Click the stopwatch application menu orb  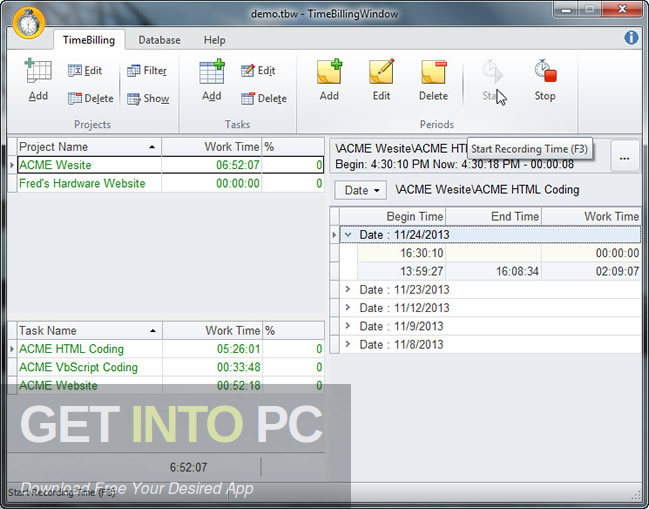28,23
